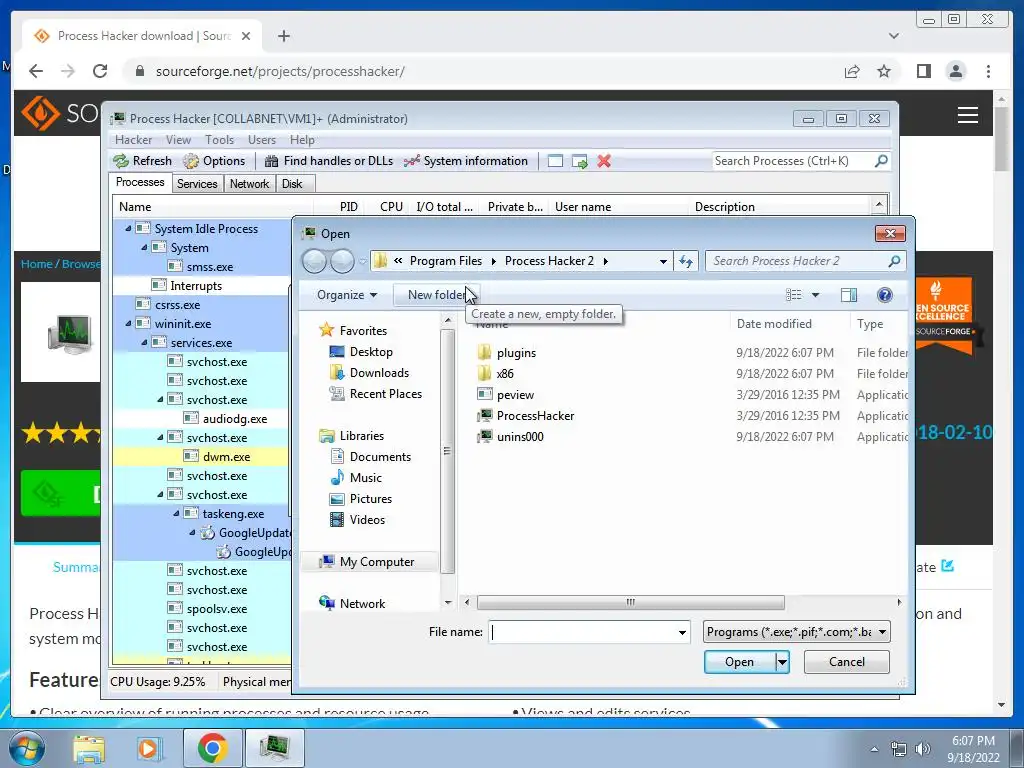Open Options in Process Hacker toolbar
This screenshot has width=1024, height=768.
(x=214, y=161)
